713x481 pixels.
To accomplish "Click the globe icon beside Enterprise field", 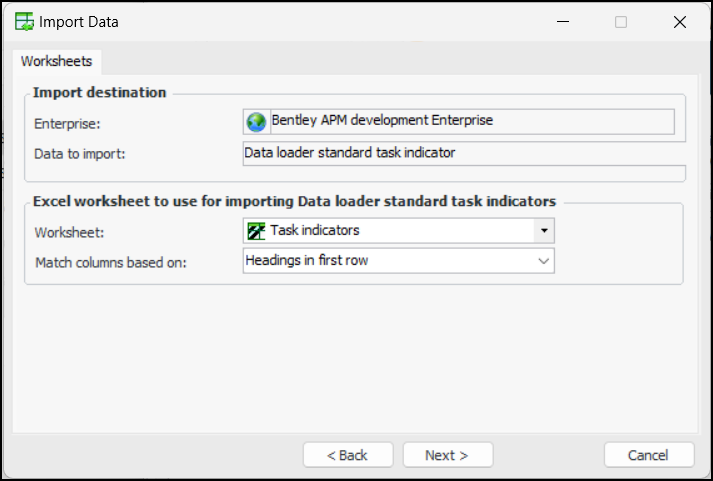I will point(257,122).
